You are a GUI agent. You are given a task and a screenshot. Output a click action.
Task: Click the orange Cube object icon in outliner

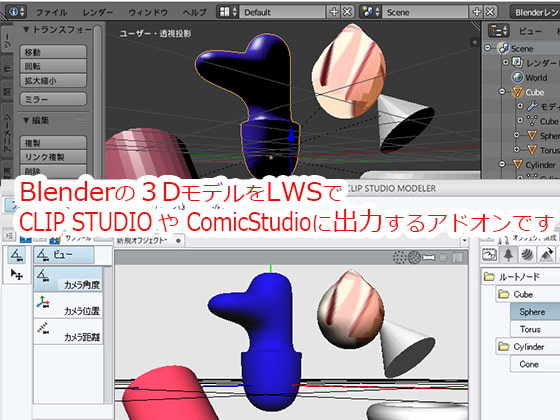pyautogui.click(x=517, y=92)
